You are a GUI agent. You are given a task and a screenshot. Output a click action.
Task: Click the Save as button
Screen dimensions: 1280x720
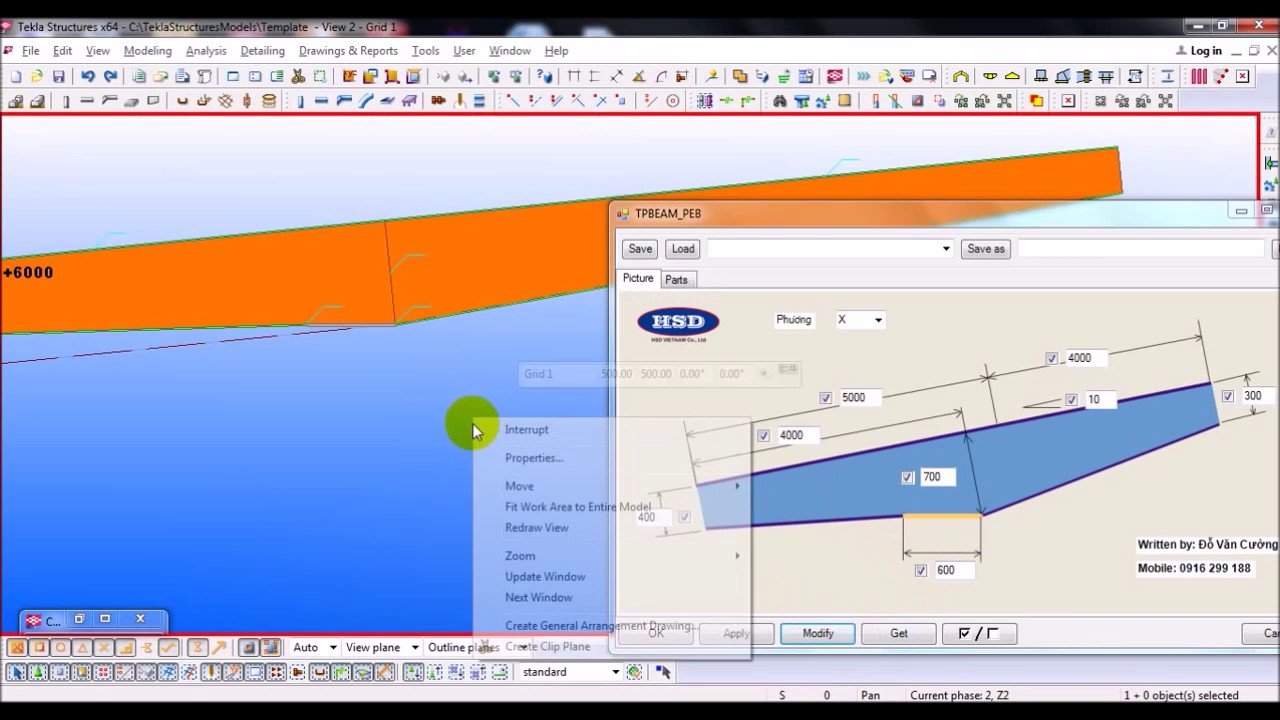(986, 249)
